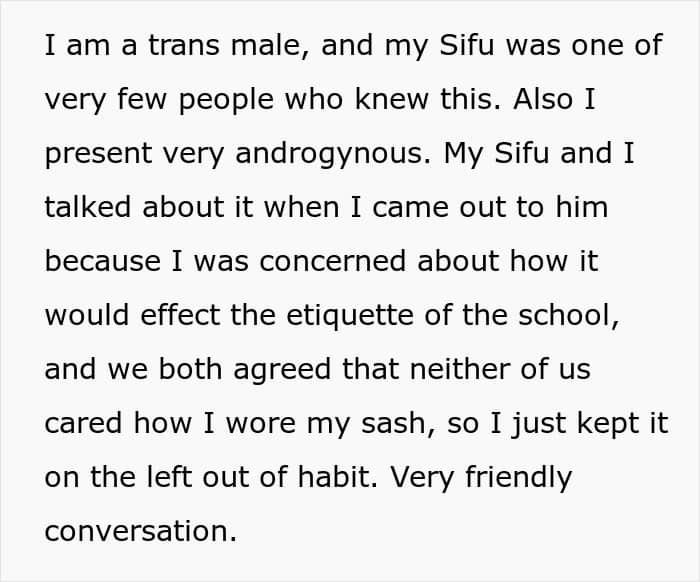700x582 pixels.
Task: Select the word "effect"
Action: (180, 315)
